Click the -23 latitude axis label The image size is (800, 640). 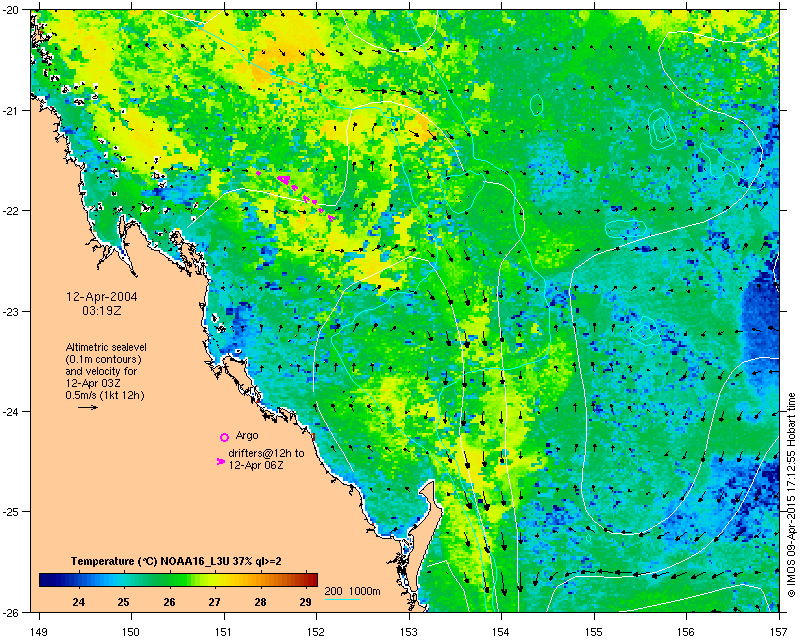click(12, 311)
